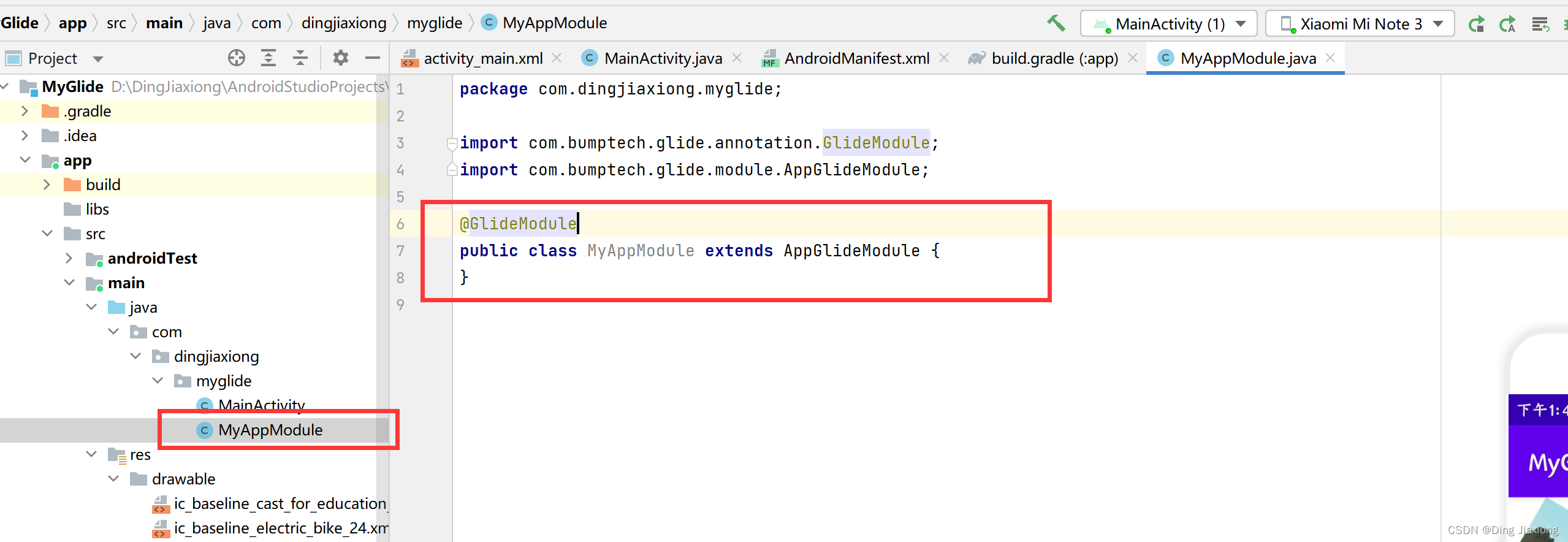Viewport: 1568px width, 542px height.
Task: Select MainActivity class in project tree
Action: click(262, 405)
